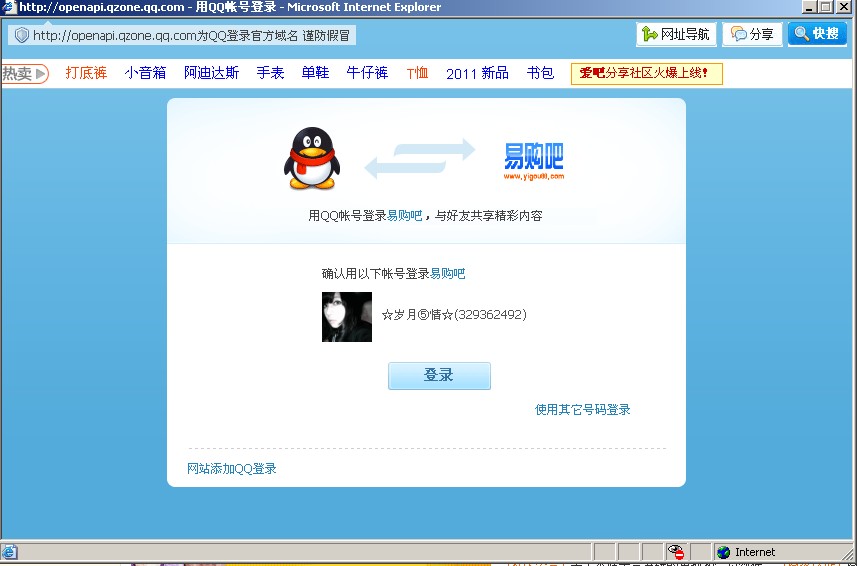Click the 易购吧 site logo
The height and width of the screenshot is (566, 857).
click(533, 162)
